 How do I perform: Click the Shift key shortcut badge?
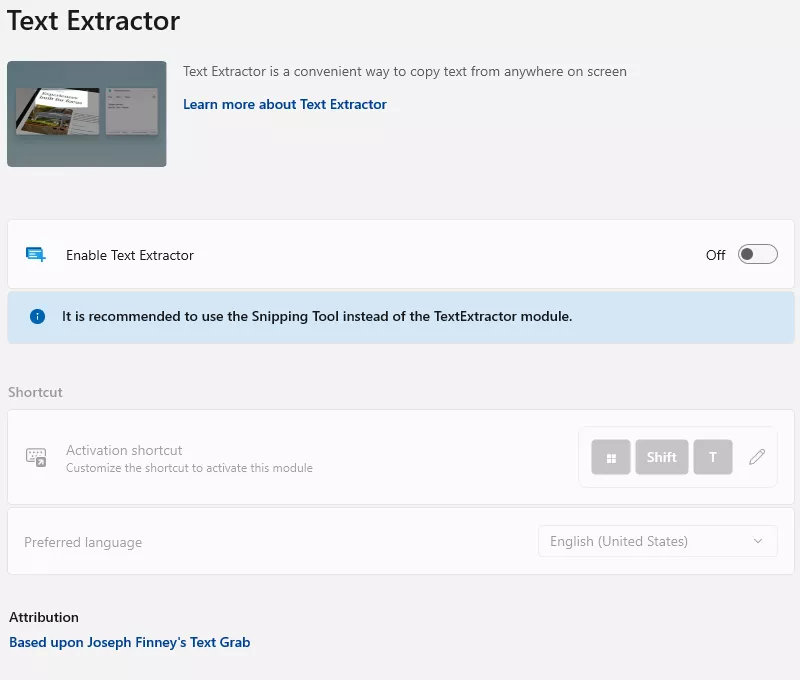pyautogui.click(x=662, y=457)
